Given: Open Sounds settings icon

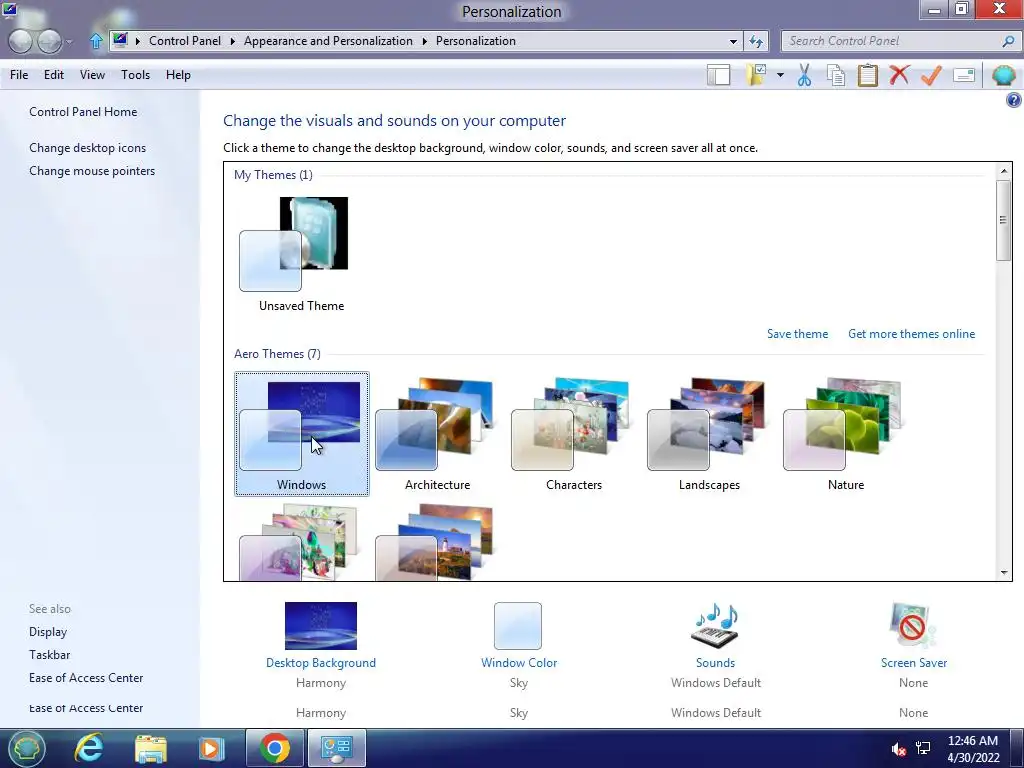Looking at the screenshot, I should pos(715,626).
